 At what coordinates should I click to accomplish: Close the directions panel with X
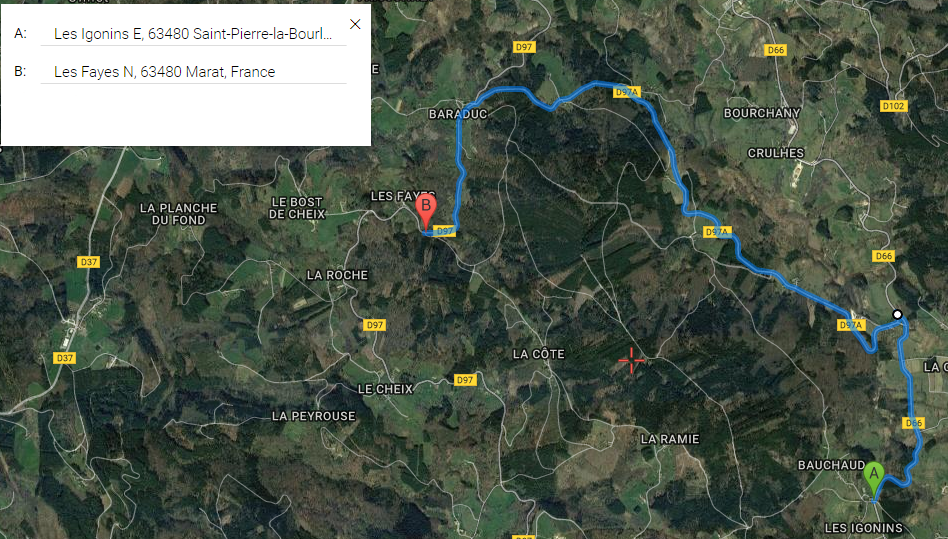pos(355,24)
